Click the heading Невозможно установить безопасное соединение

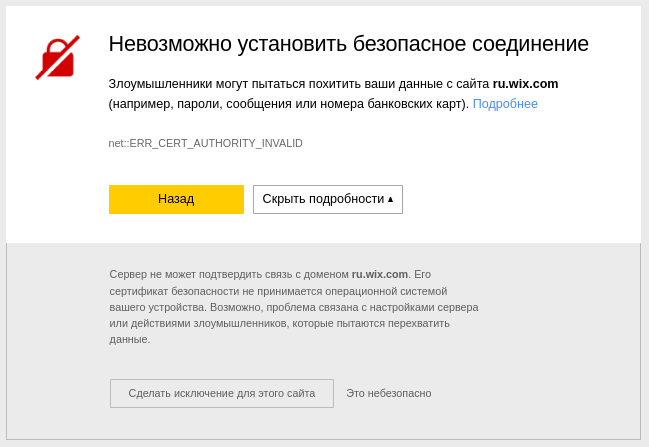click(x=349, y=44)
